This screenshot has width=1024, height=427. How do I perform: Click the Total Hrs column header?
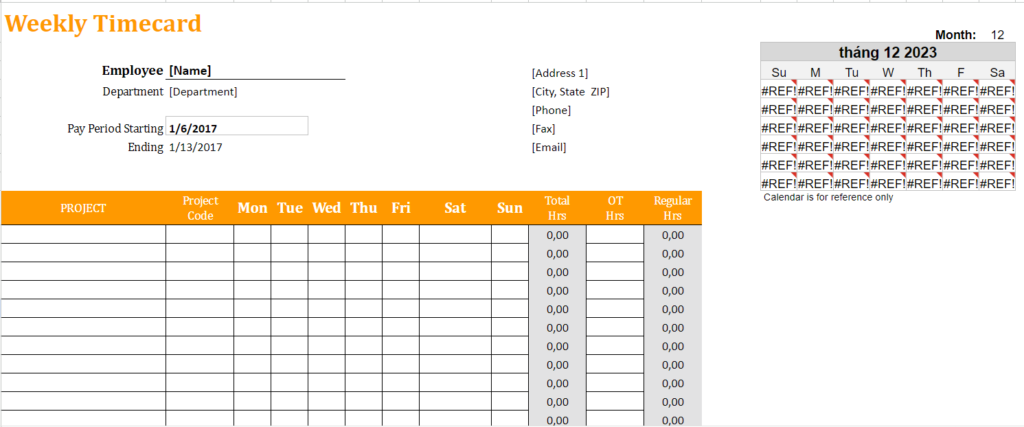click(557, 208)
